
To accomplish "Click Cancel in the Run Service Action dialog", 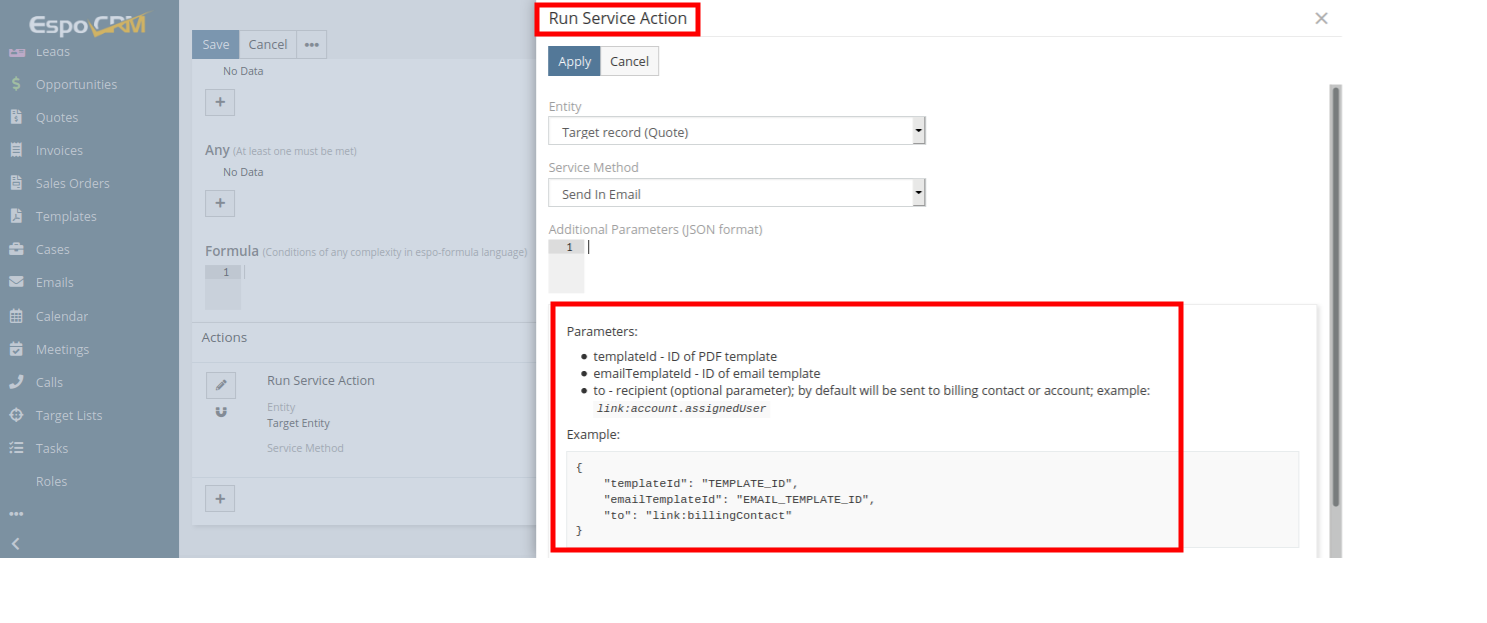I will [629, 61].
